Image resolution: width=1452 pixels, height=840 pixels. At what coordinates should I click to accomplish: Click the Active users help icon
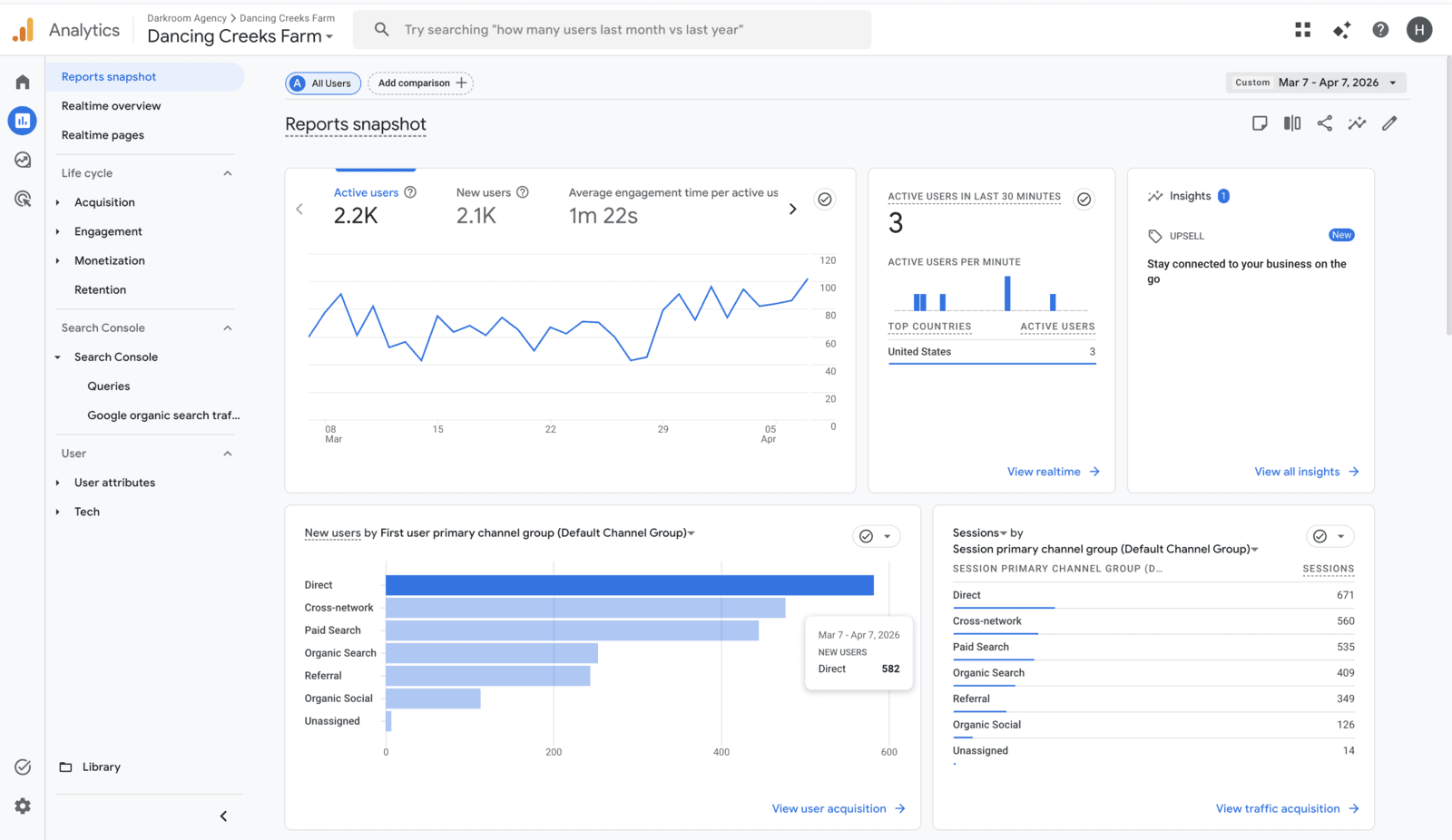[x=410, y=192]
